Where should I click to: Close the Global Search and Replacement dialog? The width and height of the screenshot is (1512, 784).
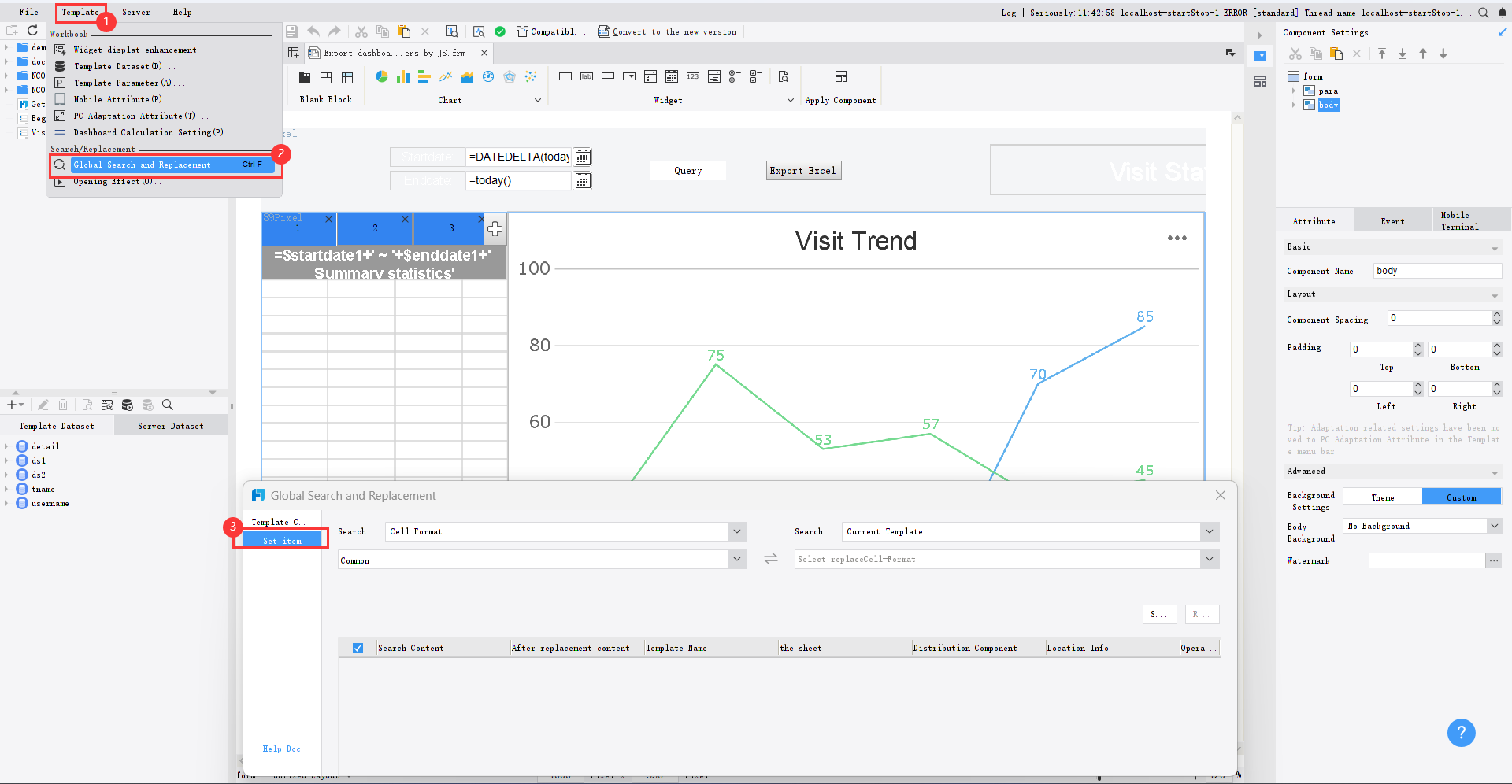pos(1221,495)
